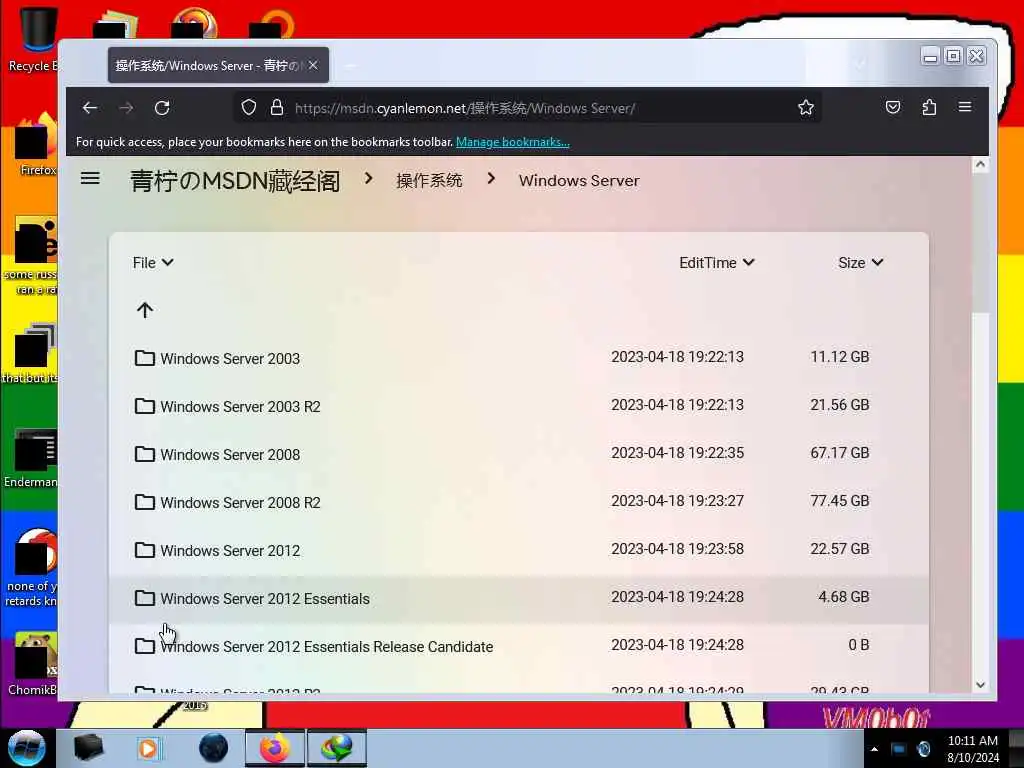The image size is (1024, 768).
Task: Sort by File column dropdown
Action: [153, 263]
